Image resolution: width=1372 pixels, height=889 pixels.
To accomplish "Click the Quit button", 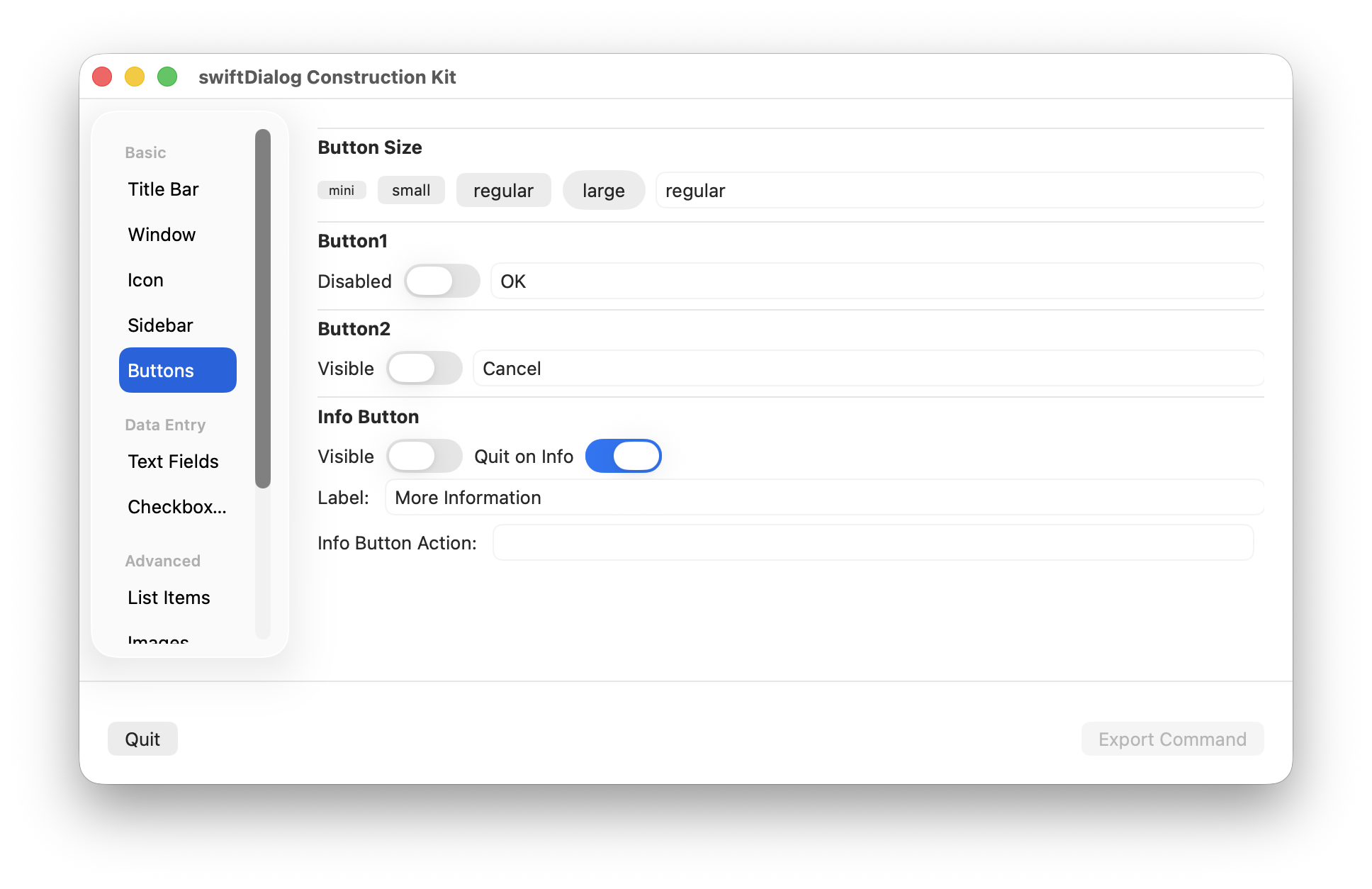I will pos(142,739).
